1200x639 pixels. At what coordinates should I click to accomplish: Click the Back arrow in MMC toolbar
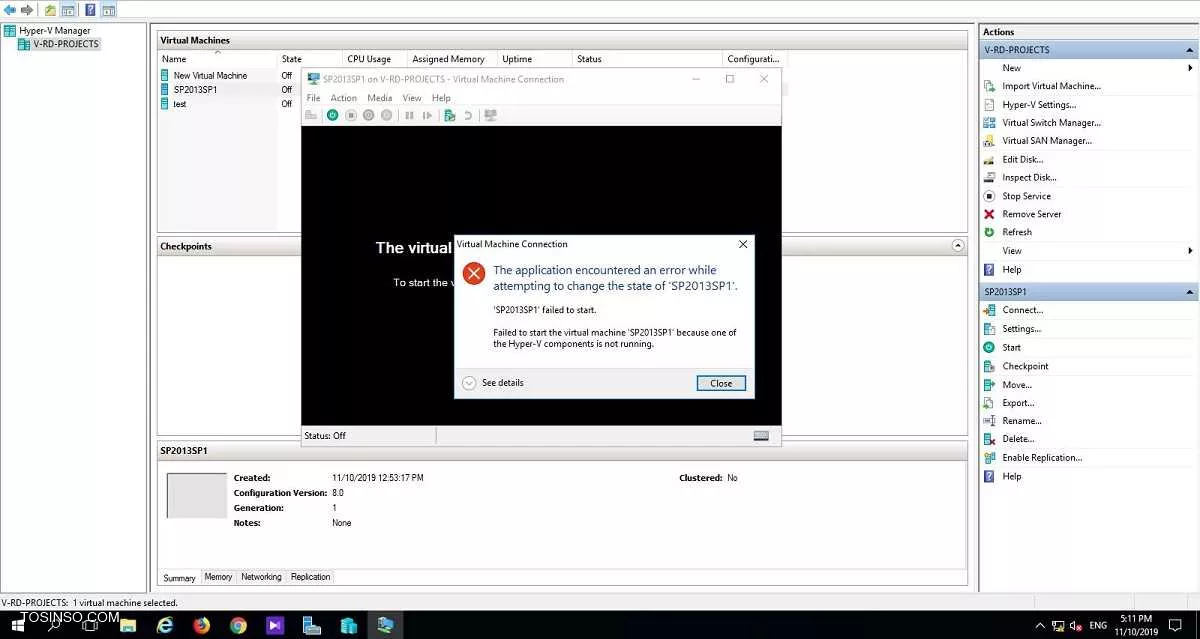[x=11, y=10]
